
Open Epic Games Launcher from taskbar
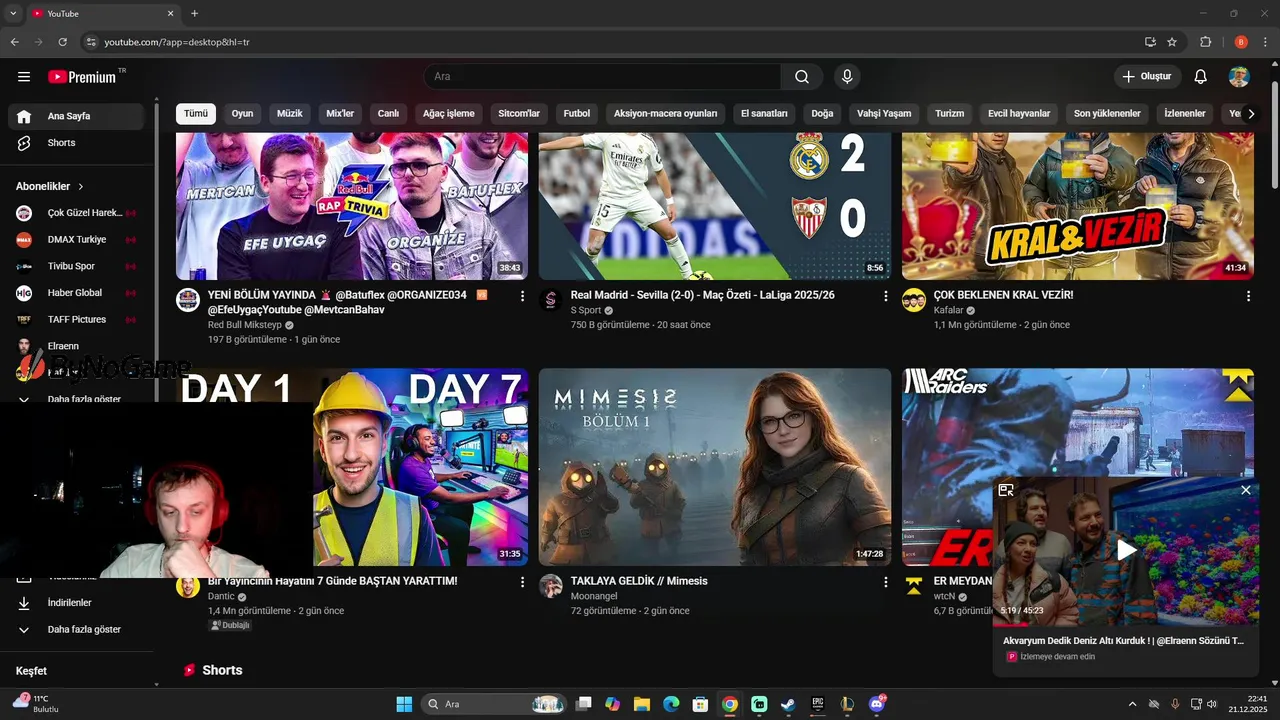(x=818, y=704)
